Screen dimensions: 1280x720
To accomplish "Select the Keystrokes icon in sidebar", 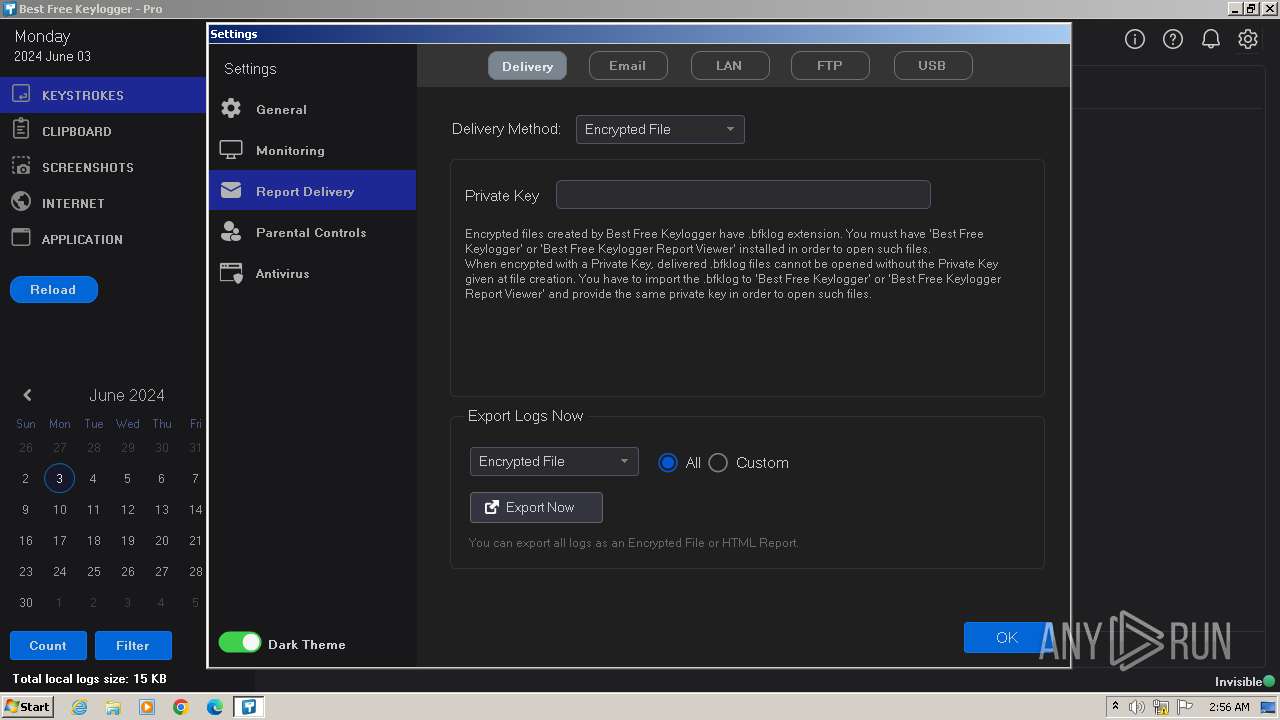I will [x=21, y=95].
